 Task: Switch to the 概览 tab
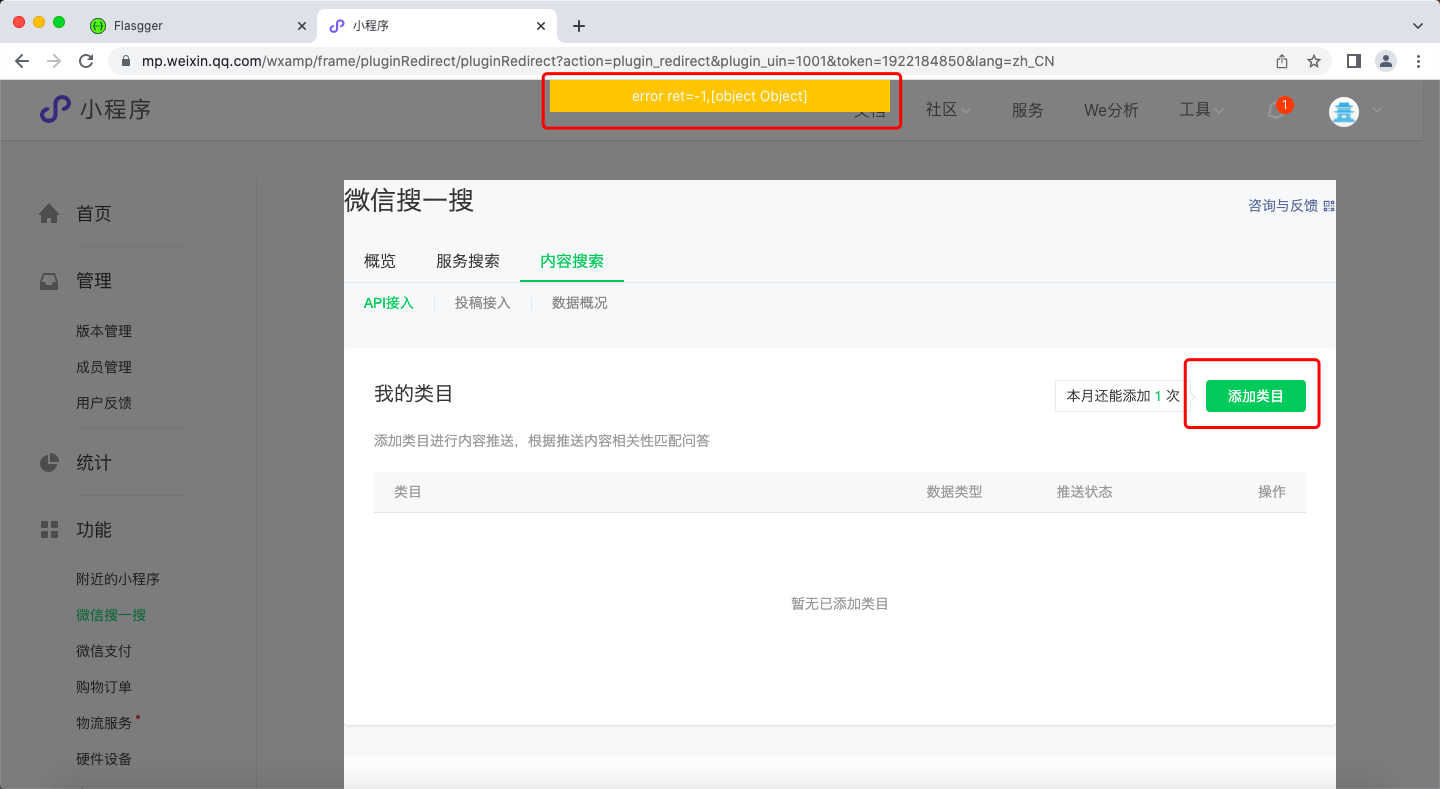[x=380, y=261]
